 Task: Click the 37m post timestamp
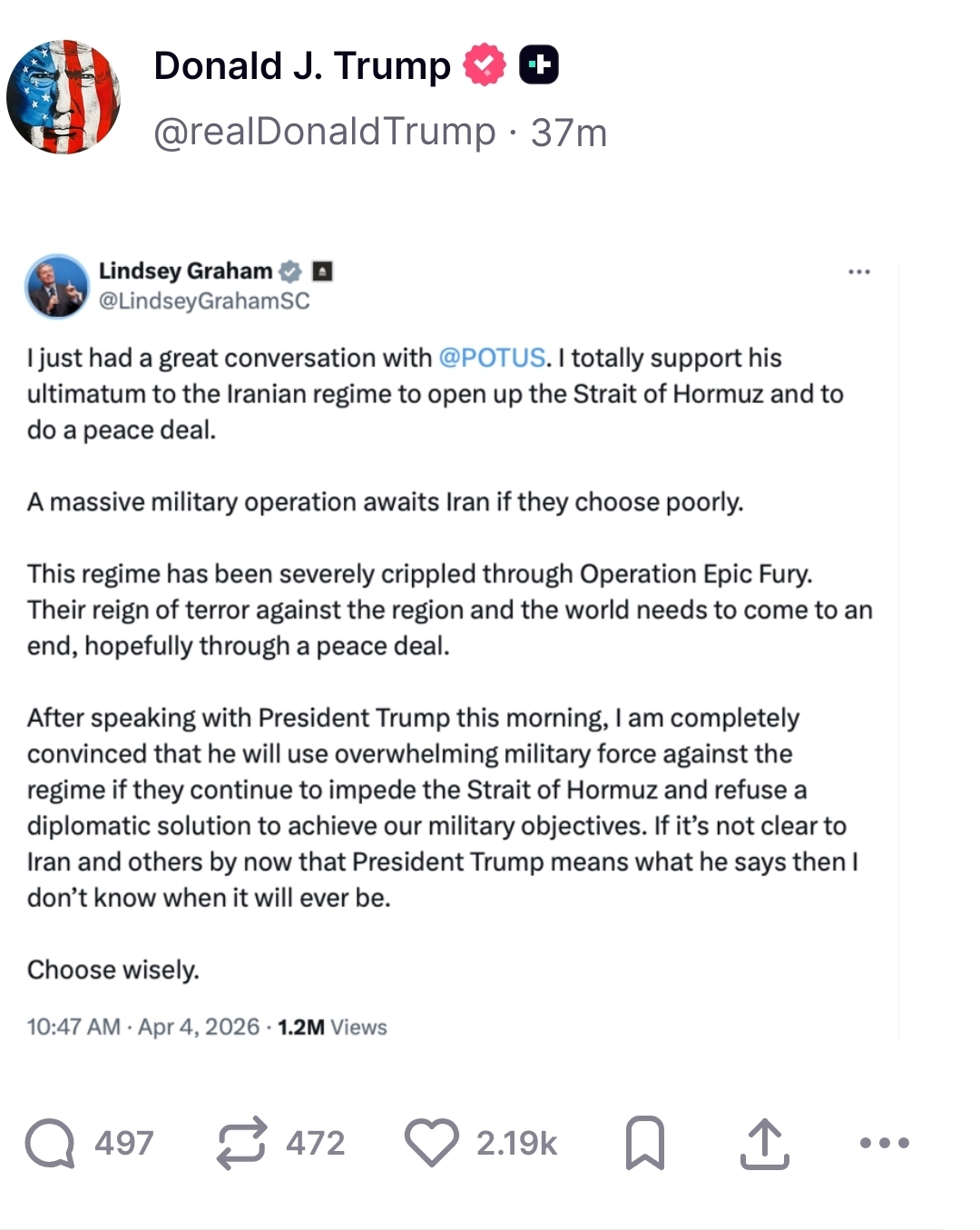point(569,133)
